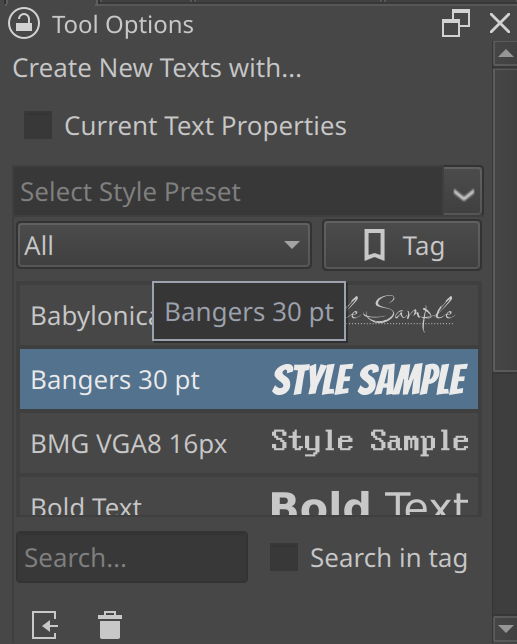Close the Tool Options docker
Viewport: 517px width, 644px height.
(500, 23)
